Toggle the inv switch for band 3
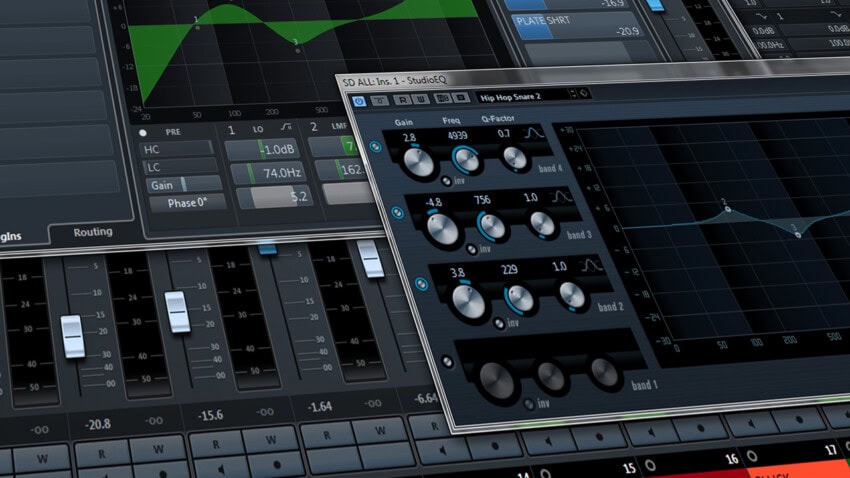The width and height of the screenshot is (850, 478). (472, 250)
